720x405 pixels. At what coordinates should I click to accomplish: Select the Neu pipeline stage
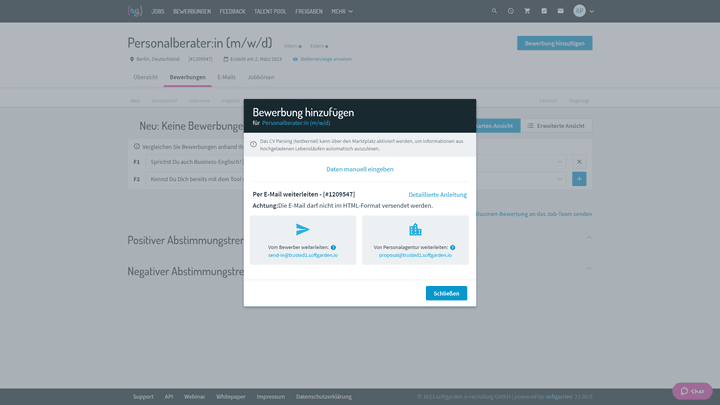135,101
